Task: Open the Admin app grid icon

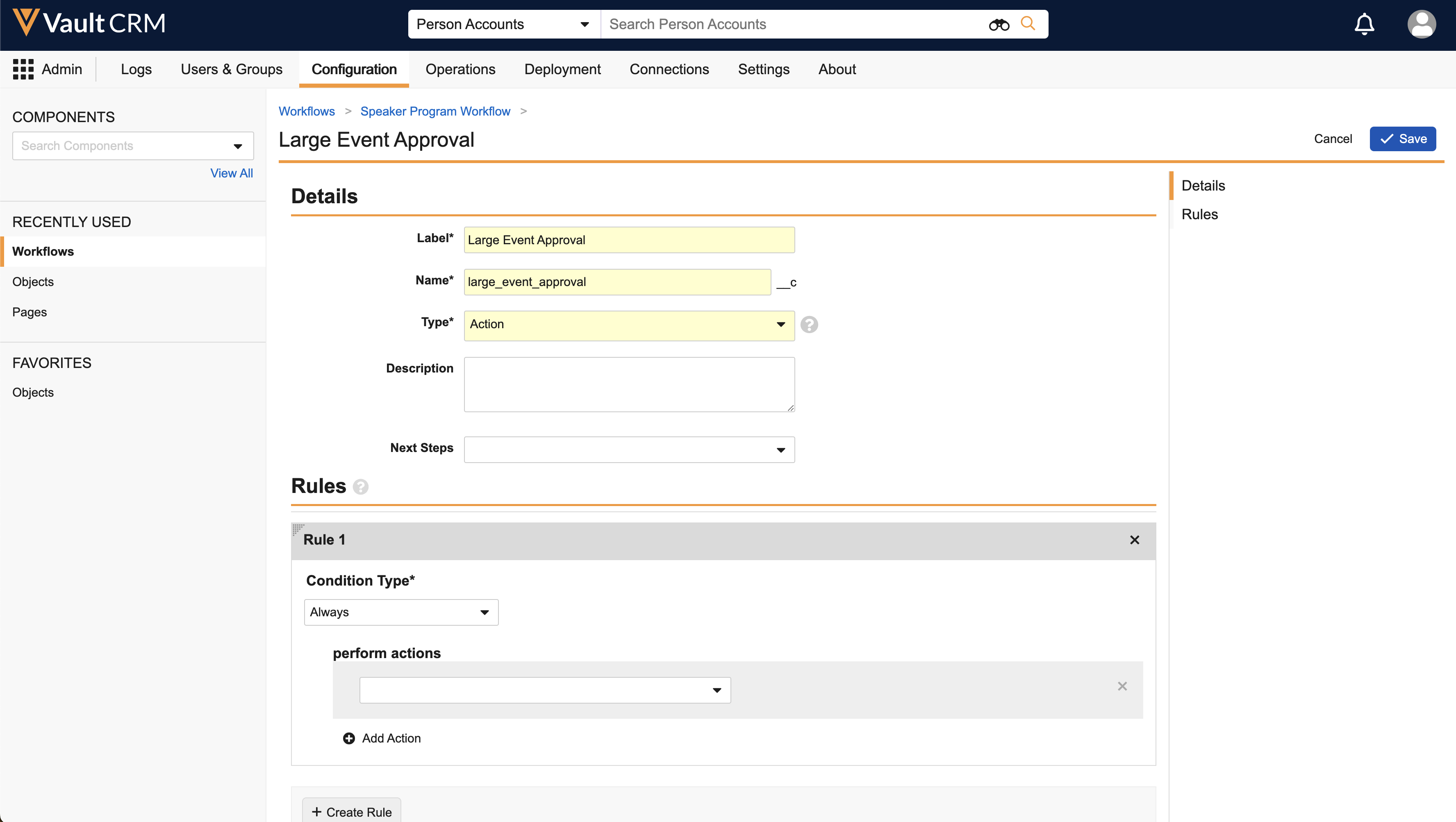Action: pos(23,69)
